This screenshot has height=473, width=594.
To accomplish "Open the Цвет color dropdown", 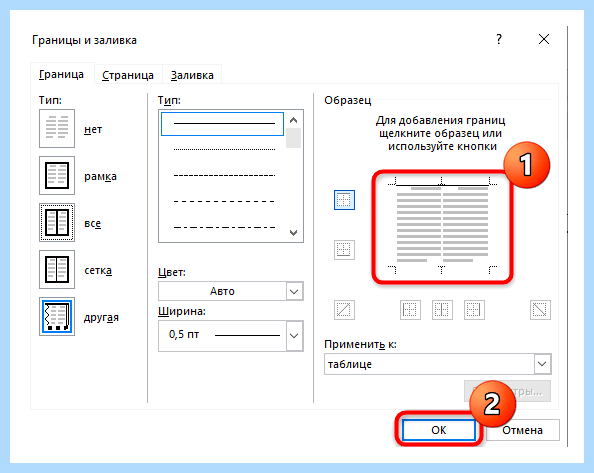I will coord(294,291).
